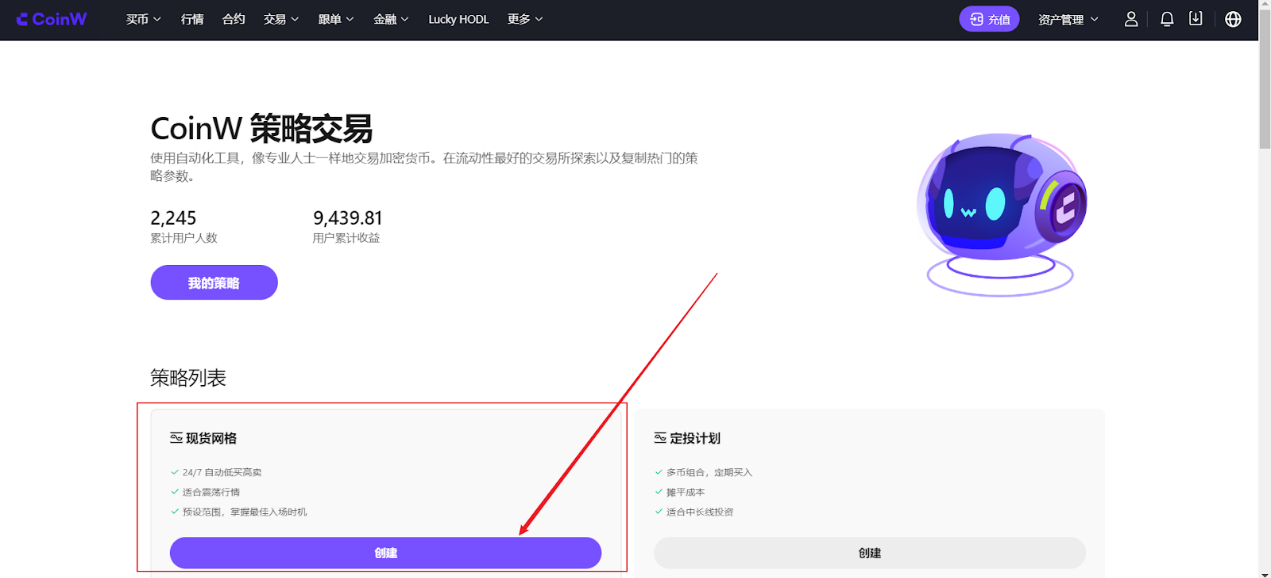This screenshot has width=1271, height=578.
Task: Click the CoinW logo
Action: pyautogui.click(x=52, y=19)
